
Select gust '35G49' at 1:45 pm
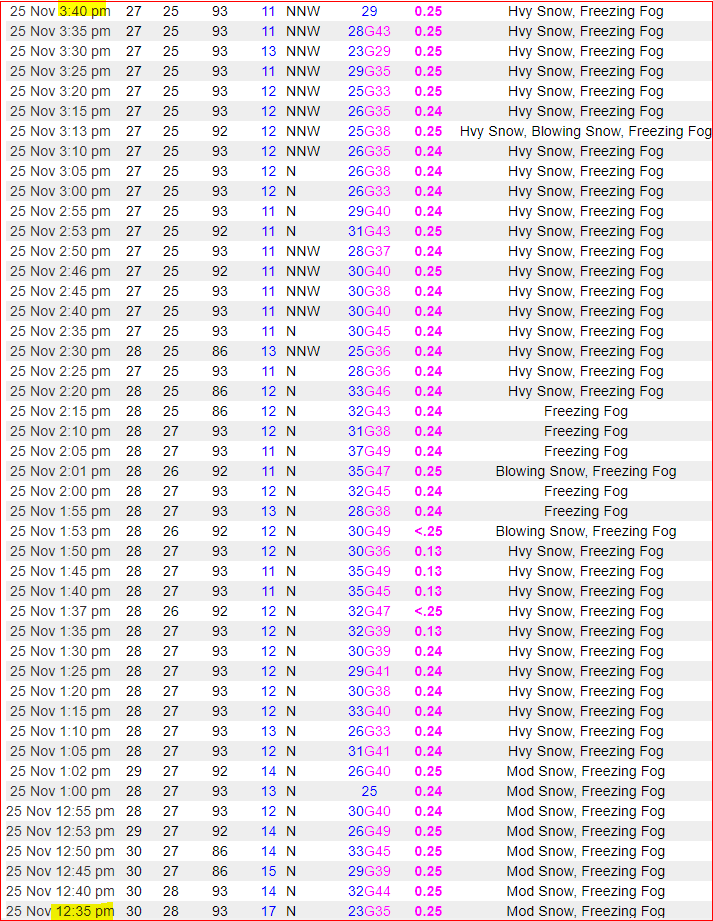point(369,571)
